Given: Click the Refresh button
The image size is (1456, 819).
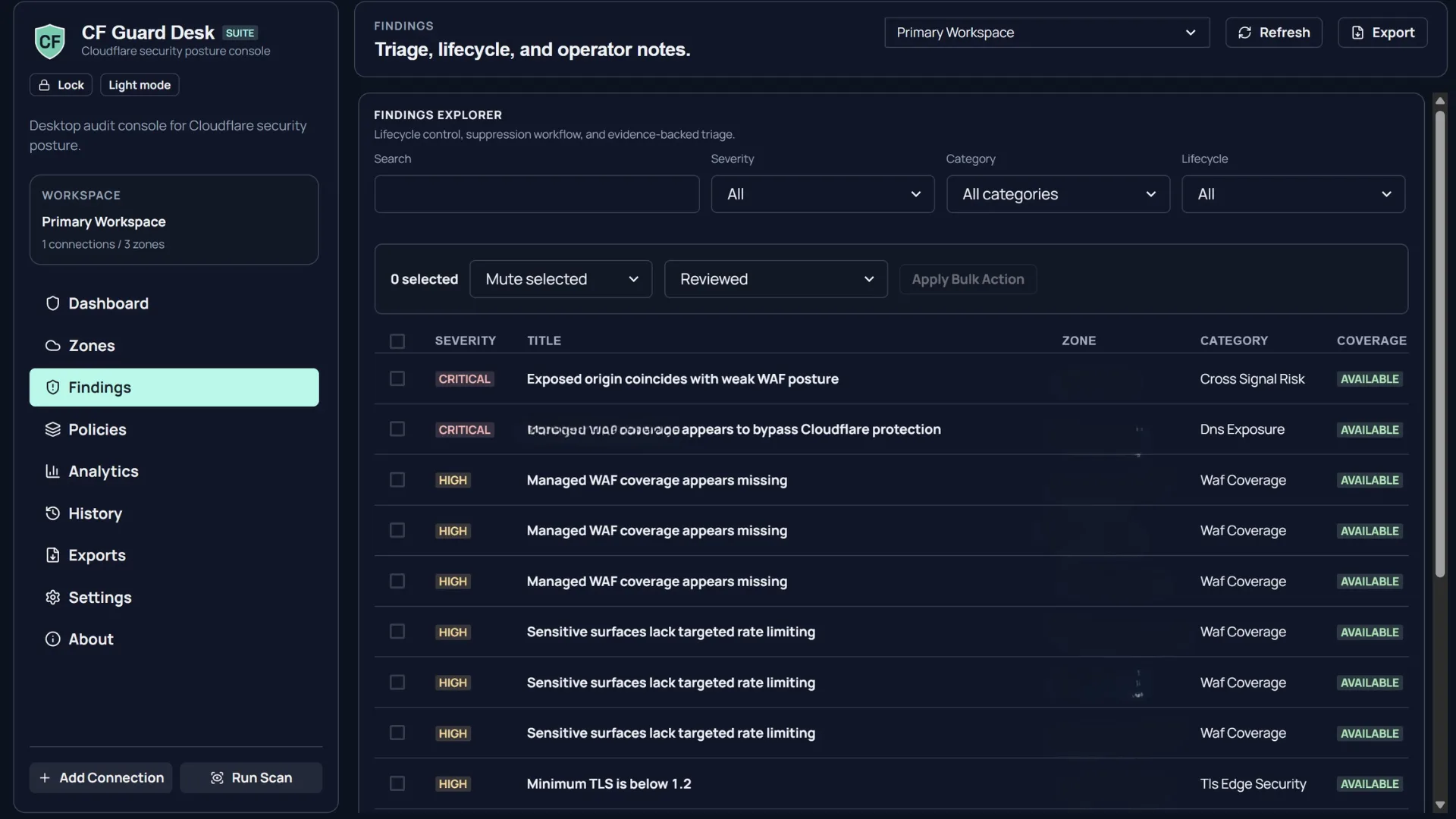Looking at the screenshot, I should [1273, 33].
